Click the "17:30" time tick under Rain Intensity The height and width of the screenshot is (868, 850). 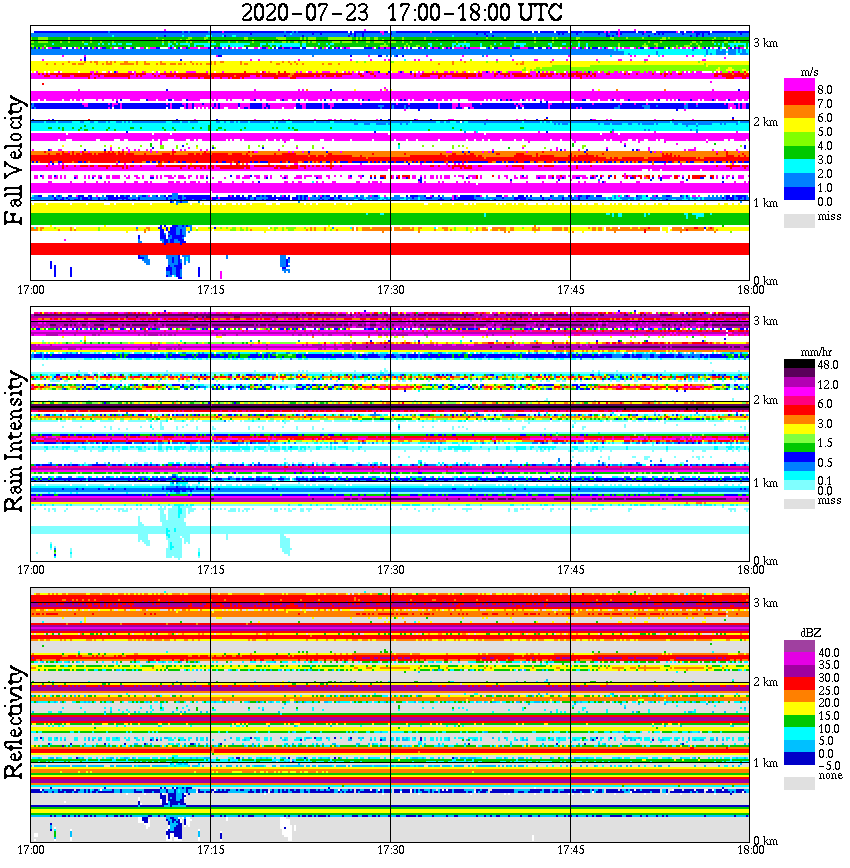(x=391, y=570)
